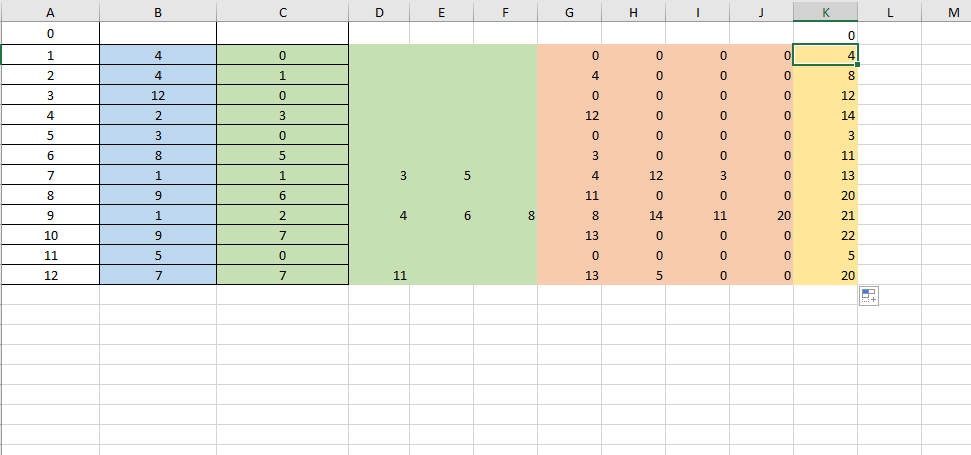
Task: Click the top cell with 0 in column K
Action: click(x=825, y=34)
